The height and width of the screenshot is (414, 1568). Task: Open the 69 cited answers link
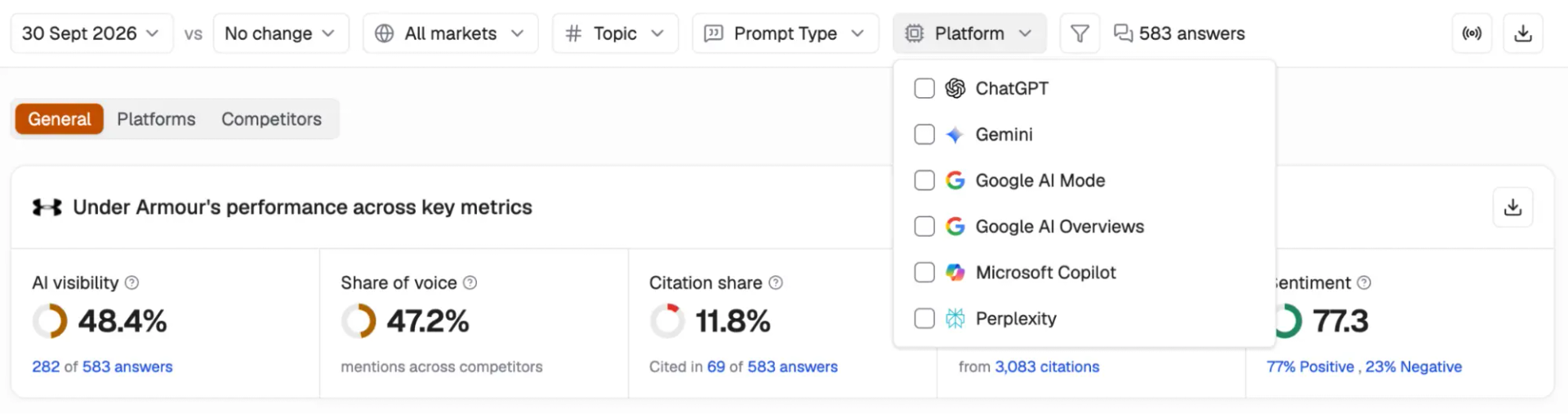click(716, 367)
